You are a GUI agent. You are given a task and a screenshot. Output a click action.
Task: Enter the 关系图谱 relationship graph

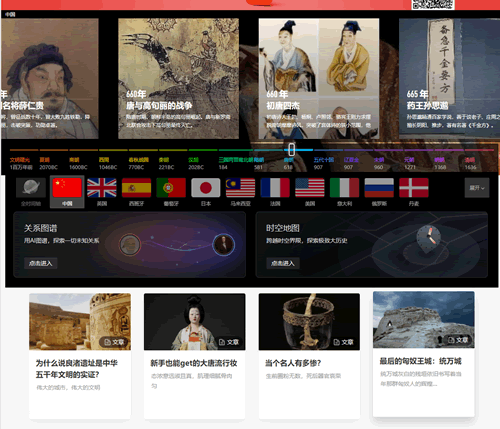40,263
